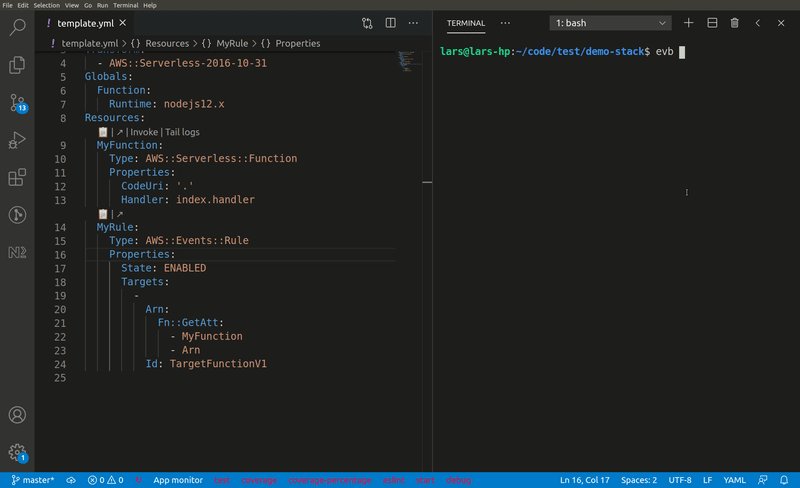Click the debug status bar item
Viewport: 800px width, 488px height.
(458, 480)
